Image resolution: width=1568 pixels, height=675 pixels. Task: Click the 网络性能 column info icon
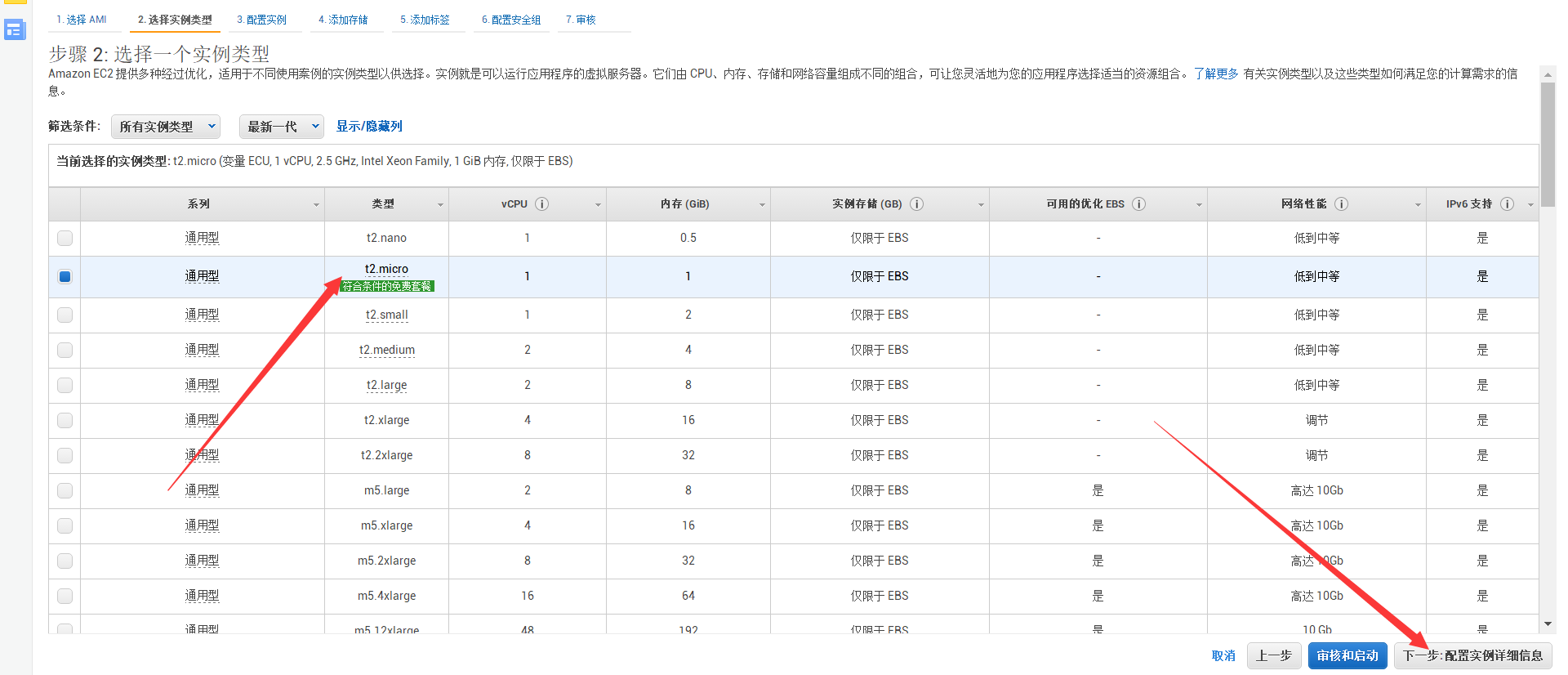point(1341,204)
